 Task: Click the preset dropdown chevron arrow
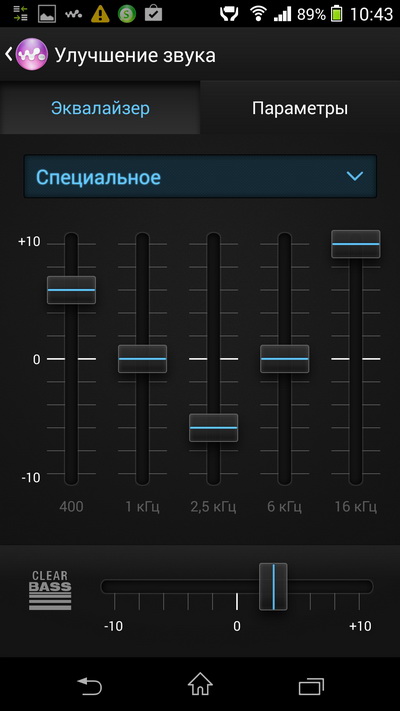(x=354, y=176)
